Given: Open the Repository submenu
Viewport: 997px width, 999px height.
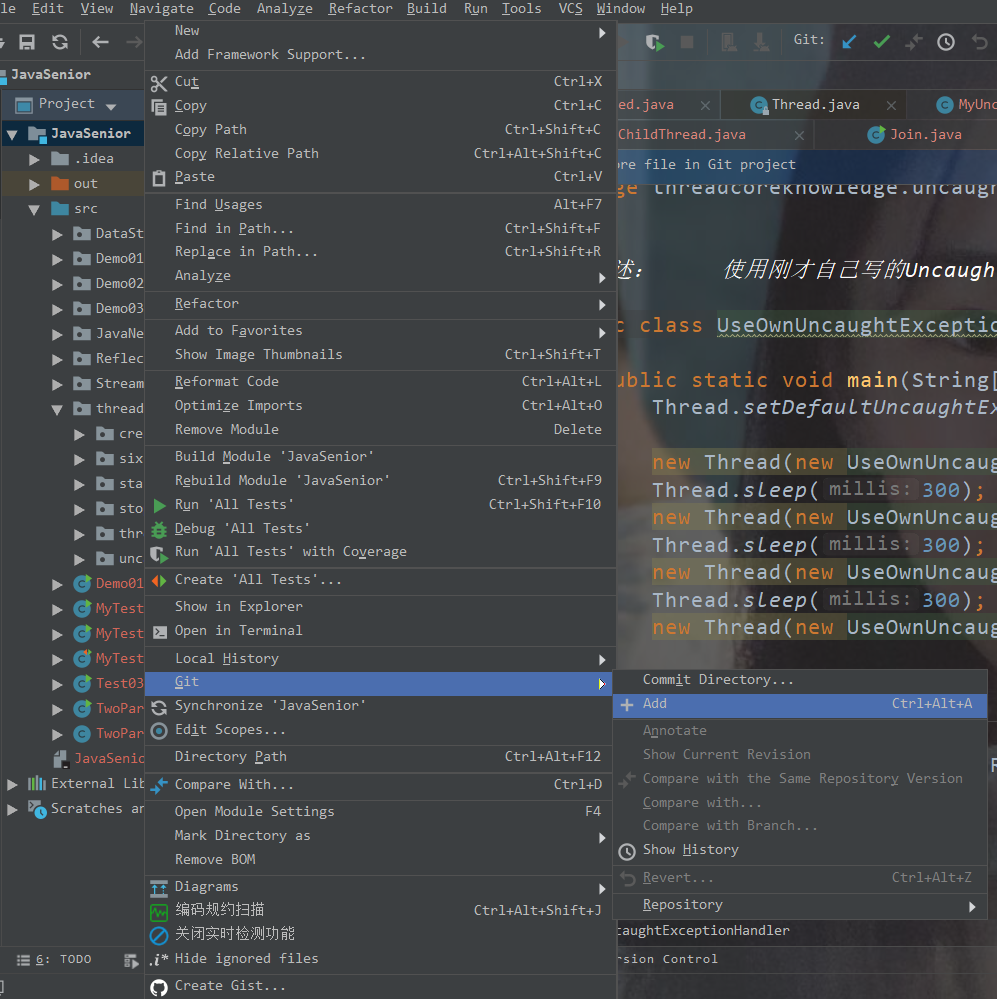Looking at the screenshot, I should click(682, 905).
